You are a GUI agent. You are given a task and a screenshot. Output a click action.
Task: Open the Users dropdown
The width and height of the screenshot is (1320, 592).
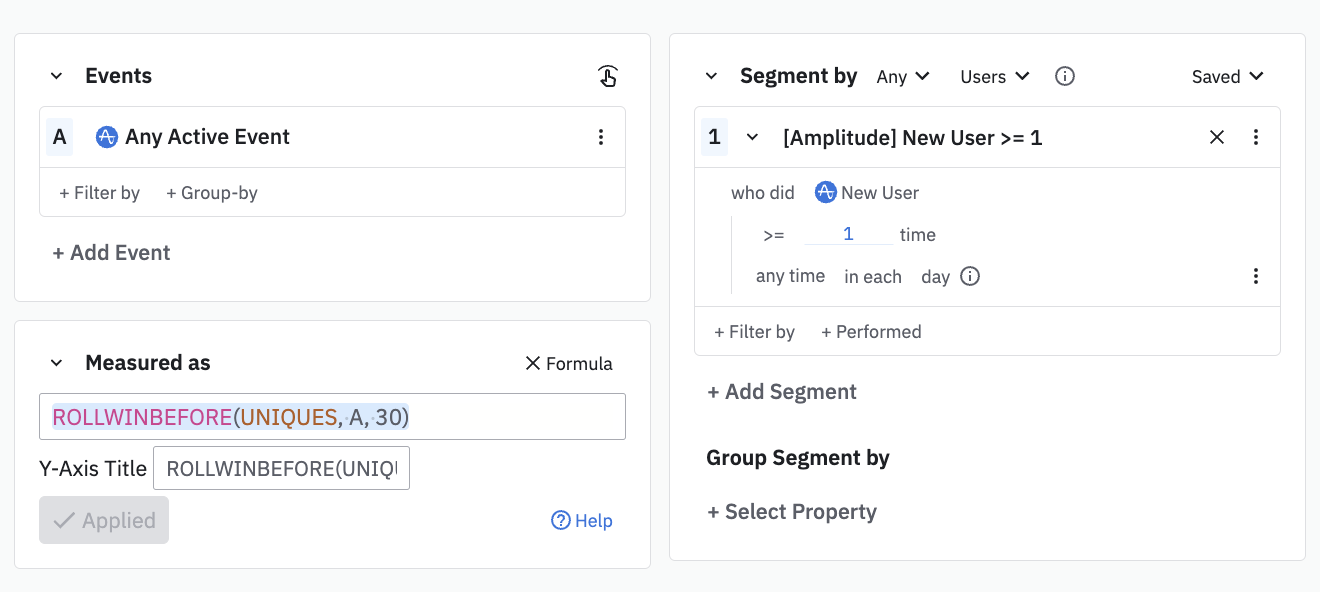994,76
